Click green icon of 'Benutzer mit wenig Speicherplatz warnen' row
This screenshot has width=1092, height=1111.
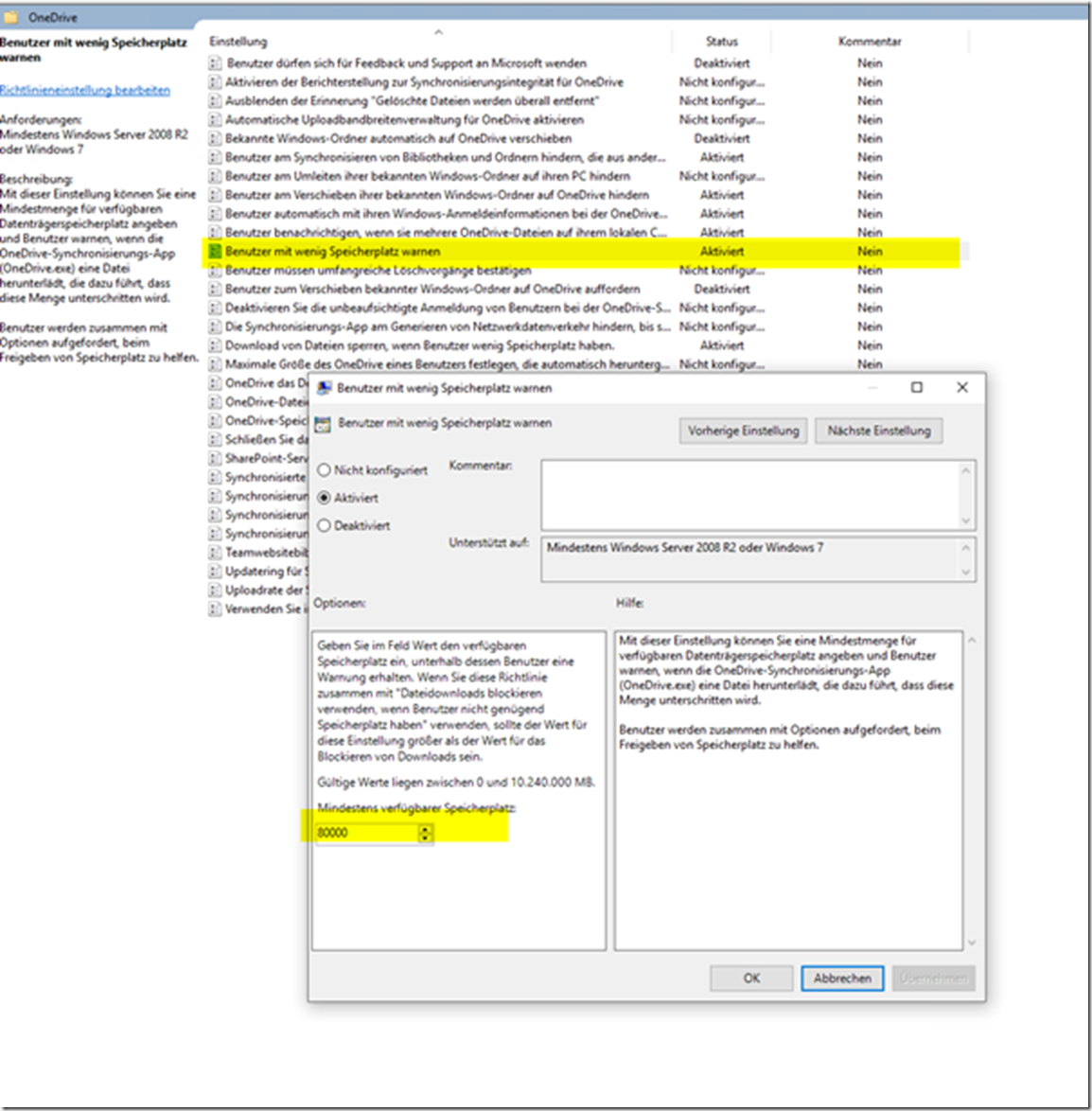coord(215,252)
